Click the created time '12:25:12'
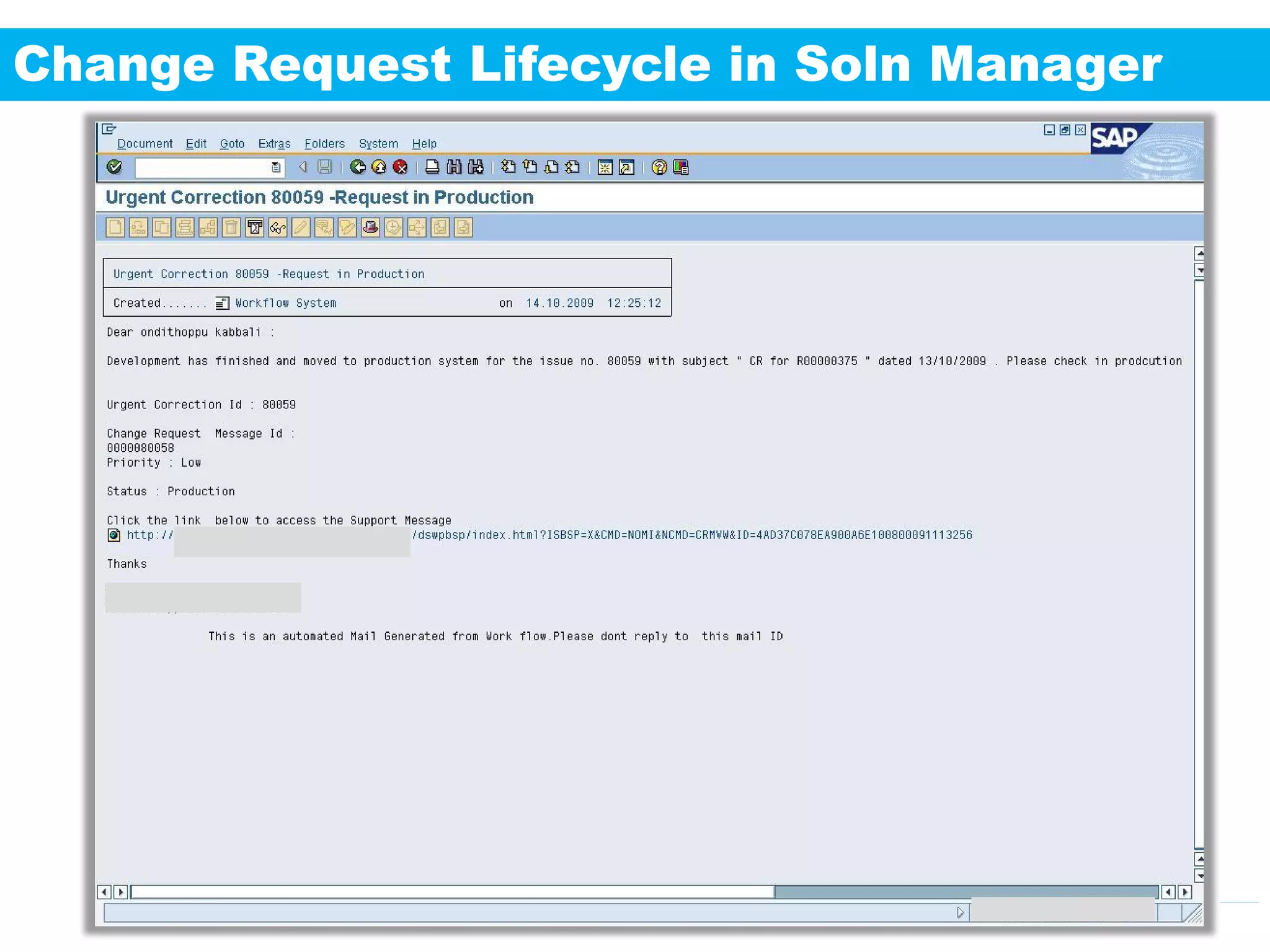 click(x=634, y=303)
